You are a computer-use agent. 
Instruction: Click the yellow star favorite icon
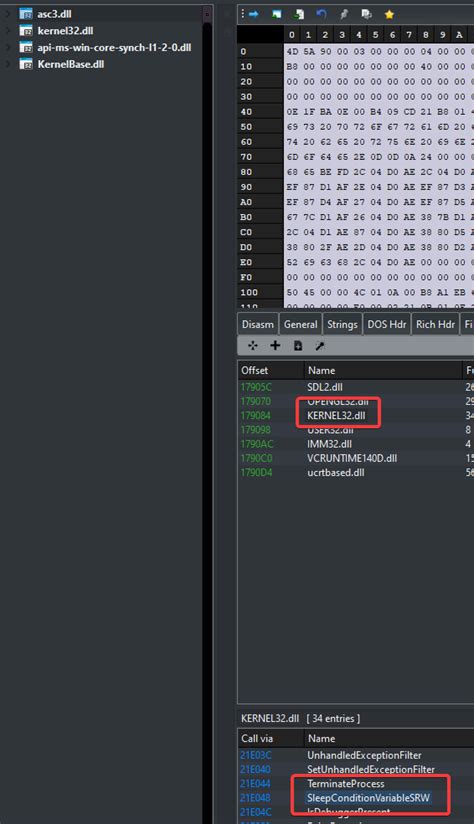point(389,14)
